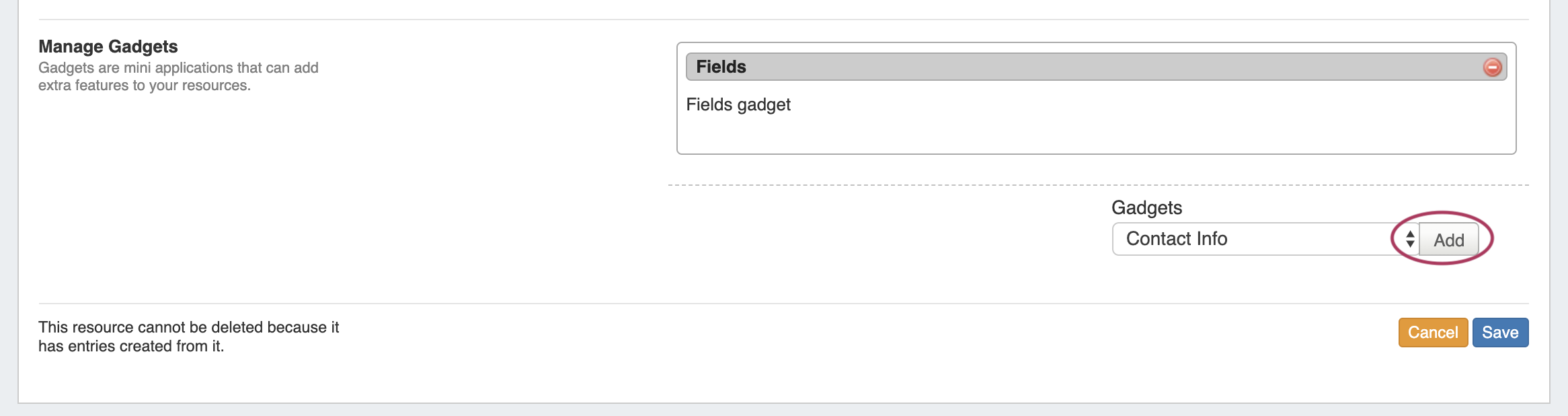The height and width of the screenshot is (416, 1568).
Task: Click the Manage Gadgets heading
Action: (108, 46)
